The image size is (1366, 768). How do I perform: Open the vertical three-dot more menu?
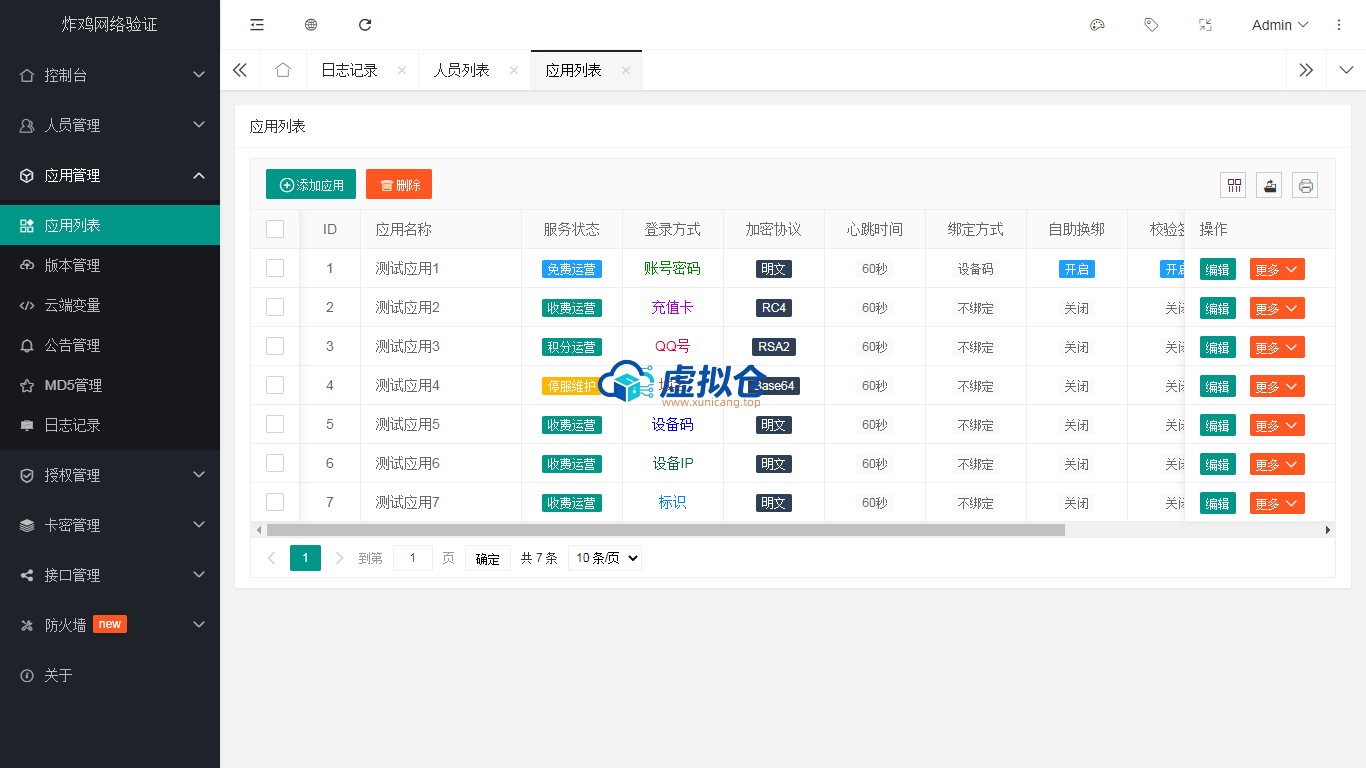click(1339, 25)
